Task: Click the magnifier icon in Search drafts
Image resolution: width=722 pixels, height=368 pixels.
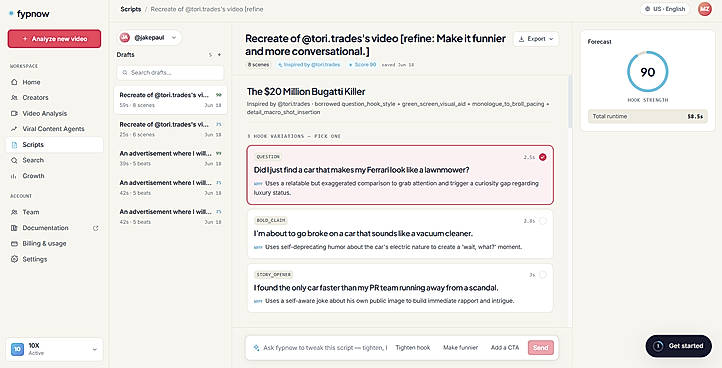Action: [125, 73]
